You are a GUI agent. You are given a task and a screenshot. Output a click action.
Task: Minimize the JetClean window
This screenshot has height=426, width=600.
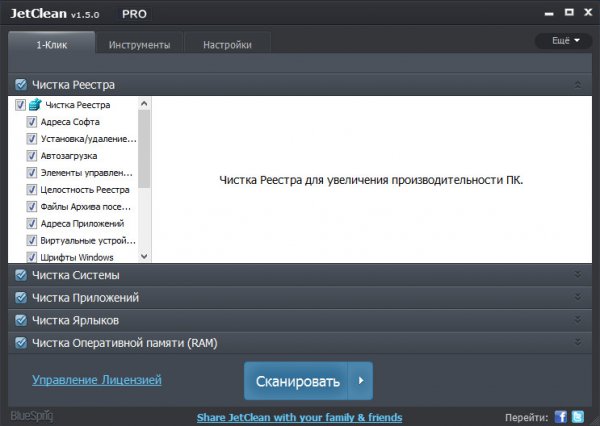(x=549, y=13)
